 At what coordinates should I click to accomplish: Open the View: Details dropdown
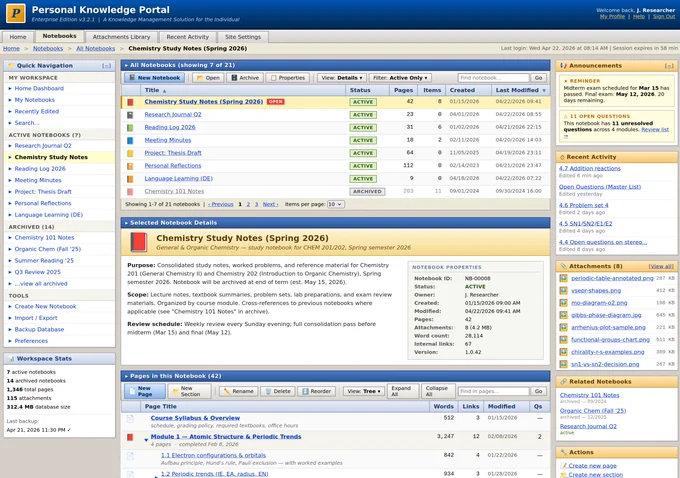coord(341,78)
